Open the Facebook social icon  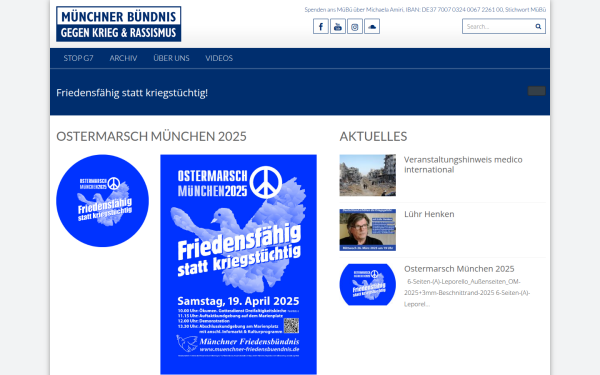(321, 26)
